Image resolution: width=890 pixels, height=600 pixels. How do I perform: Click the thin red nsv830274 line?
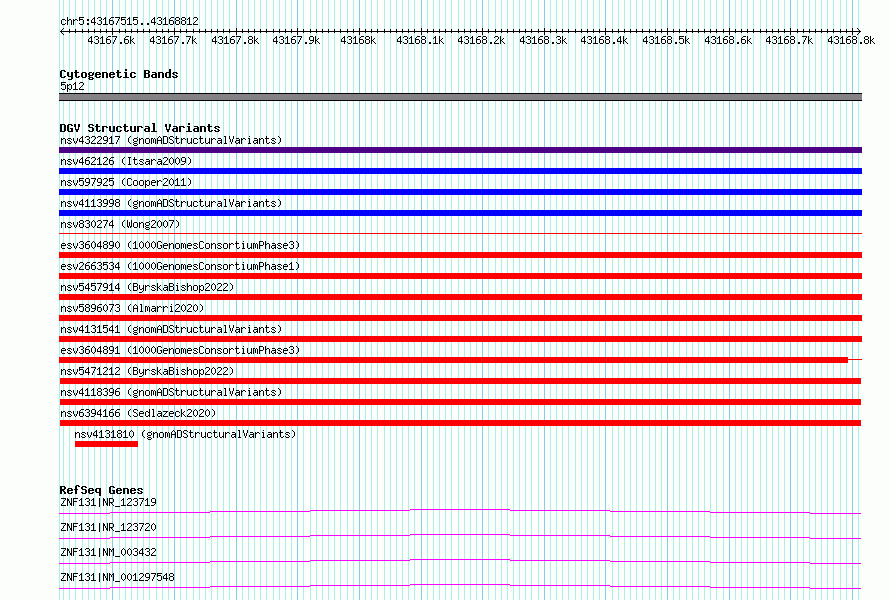(x=460, y=233)
